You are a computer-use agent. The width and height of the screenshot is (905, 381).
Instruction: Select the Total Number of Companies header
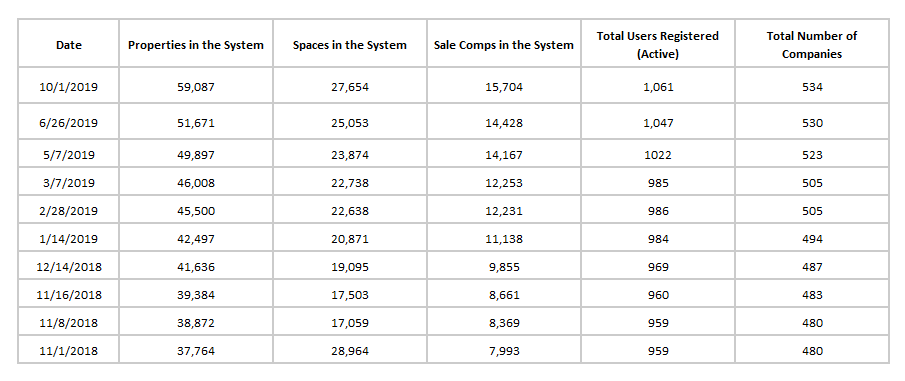click(x=811, y=45)
